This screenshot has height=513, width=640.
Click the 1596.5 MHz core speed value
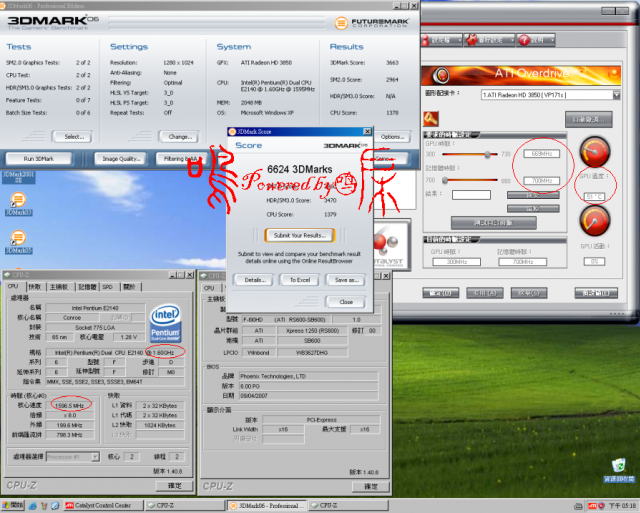(69, 406)
